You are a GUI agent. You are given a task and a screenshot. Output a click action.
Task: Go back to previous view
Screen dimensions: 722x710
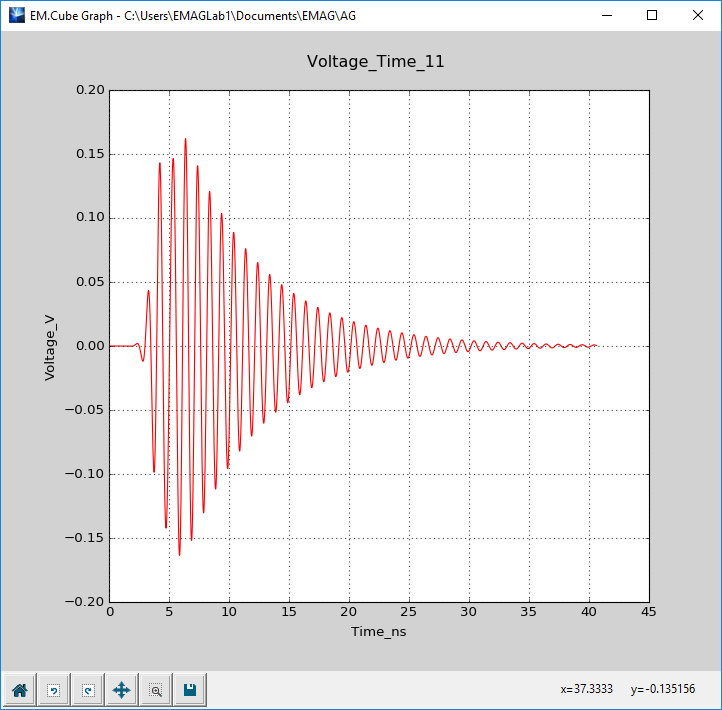pyautogui.click(x=54, y=690)
